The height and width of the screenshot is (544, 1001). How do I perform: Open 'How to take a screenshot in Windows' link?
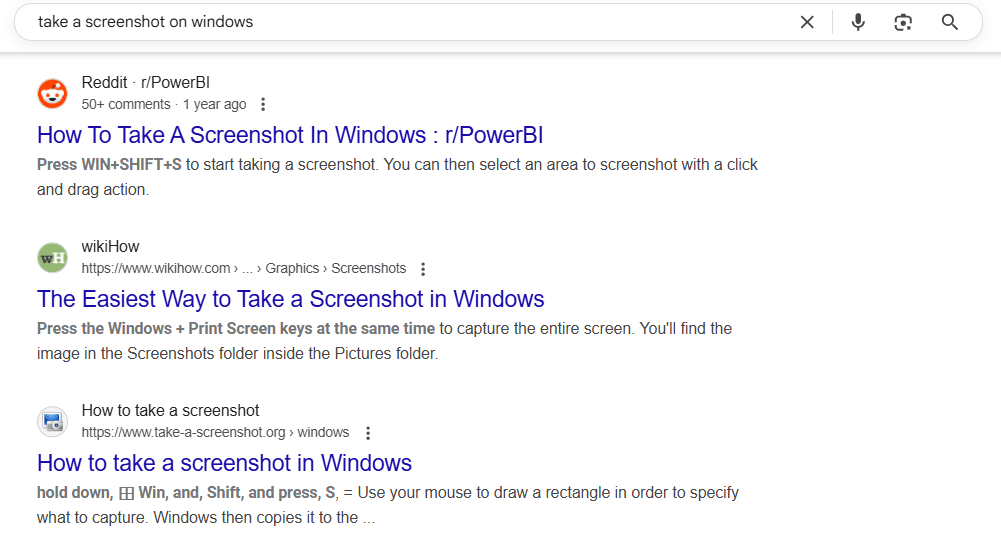[x=224, y=463]
